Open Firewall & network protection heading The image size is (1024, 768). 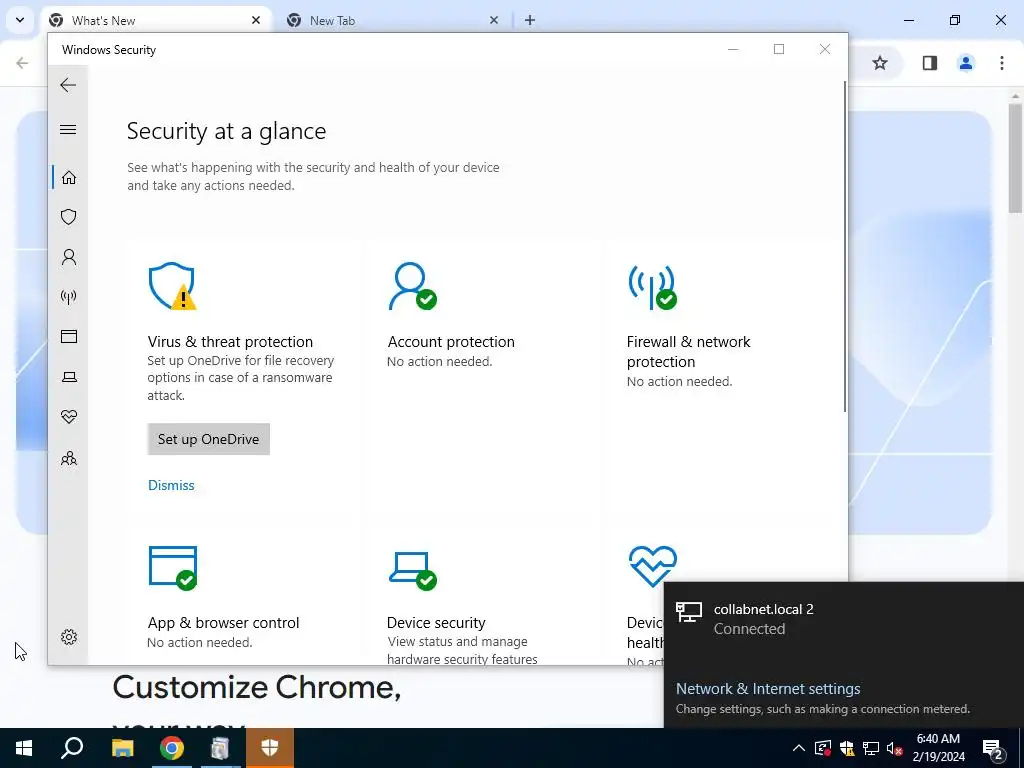[688, 351]
